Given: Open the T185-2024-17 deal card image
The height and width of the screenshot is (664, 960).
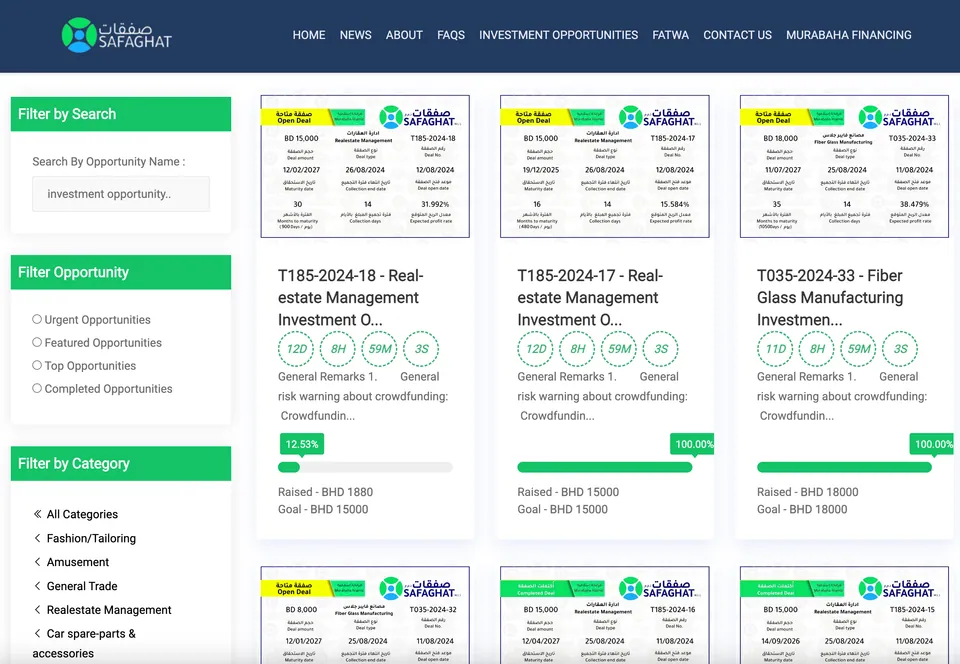Looking at the screenshot, I should pyautogui.click(x=604, y=166).
